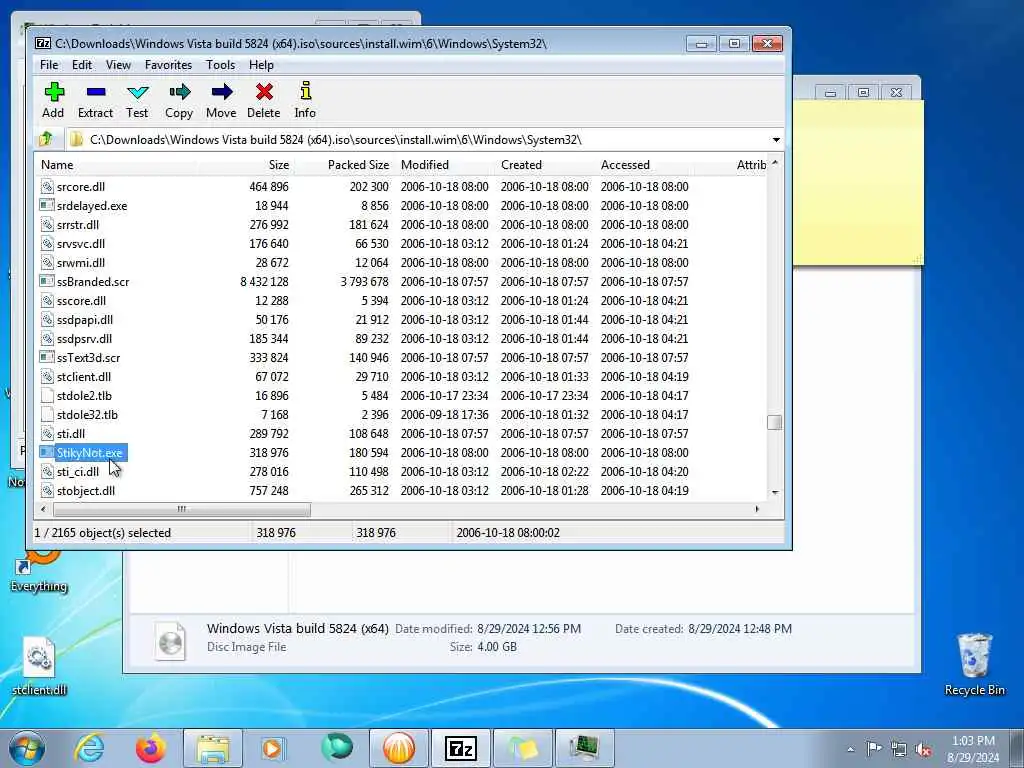The width and height of the screenshot is (1024, 768).
Task: Sort by the Size column header
Action: click(x=245, y=165)
